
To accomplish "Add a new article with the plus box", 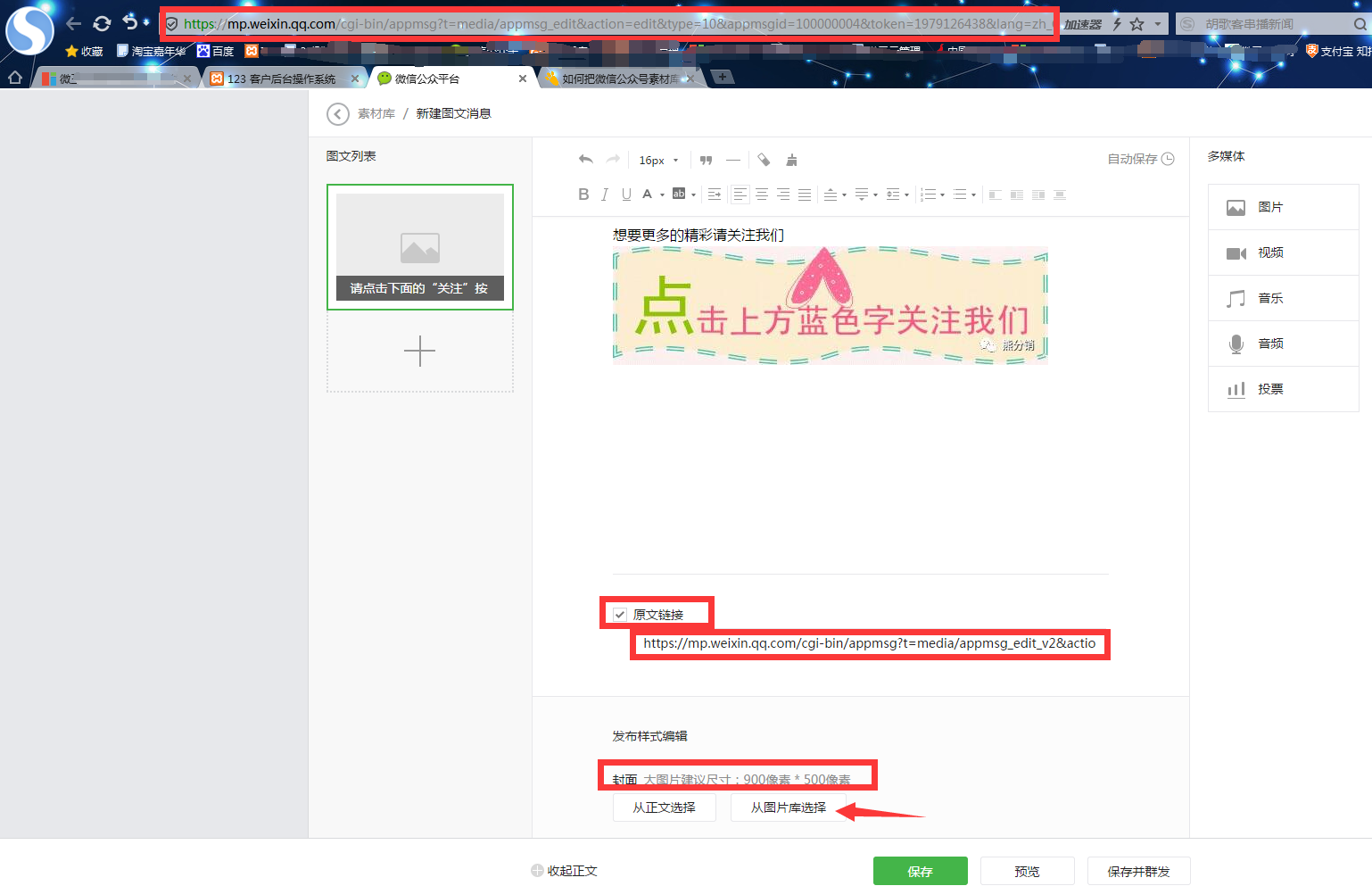I will click(x=419, y=352).
